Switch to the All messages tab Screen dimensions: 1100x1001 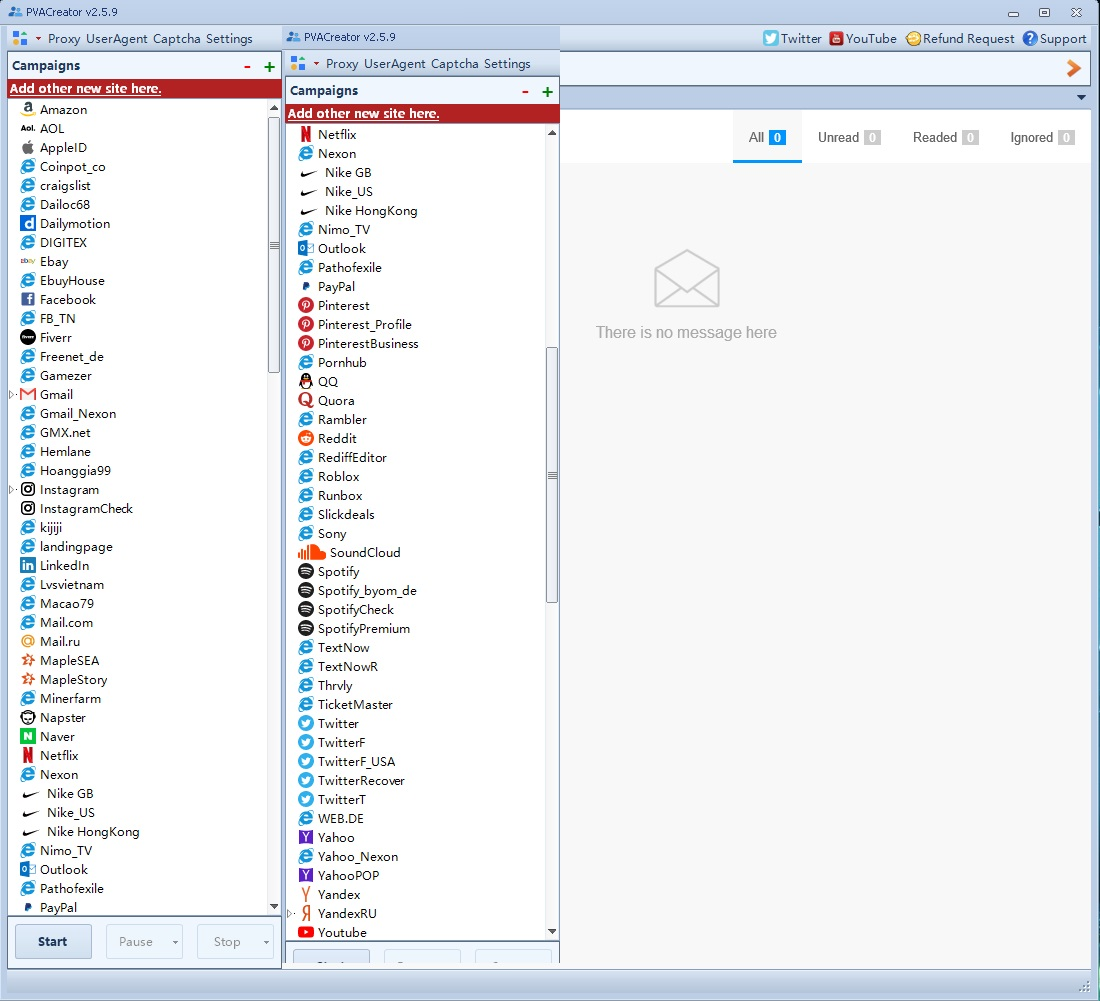click(x=767, y=137)
